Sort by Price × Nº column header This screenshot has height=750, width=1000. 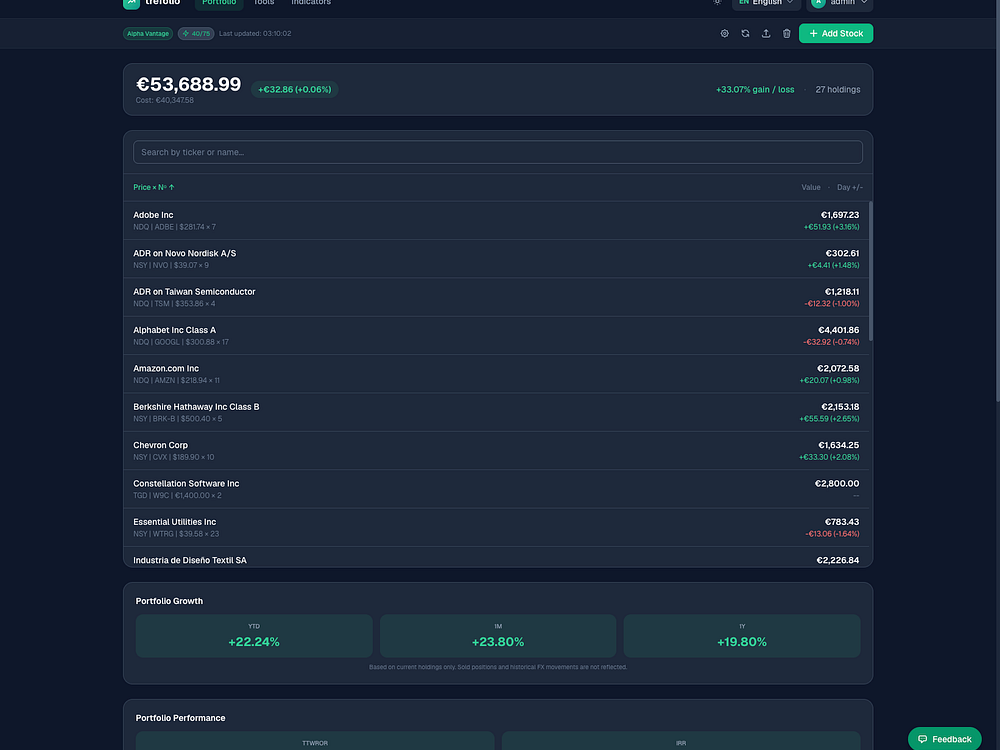pyautogui.click(x=154, y=187)
